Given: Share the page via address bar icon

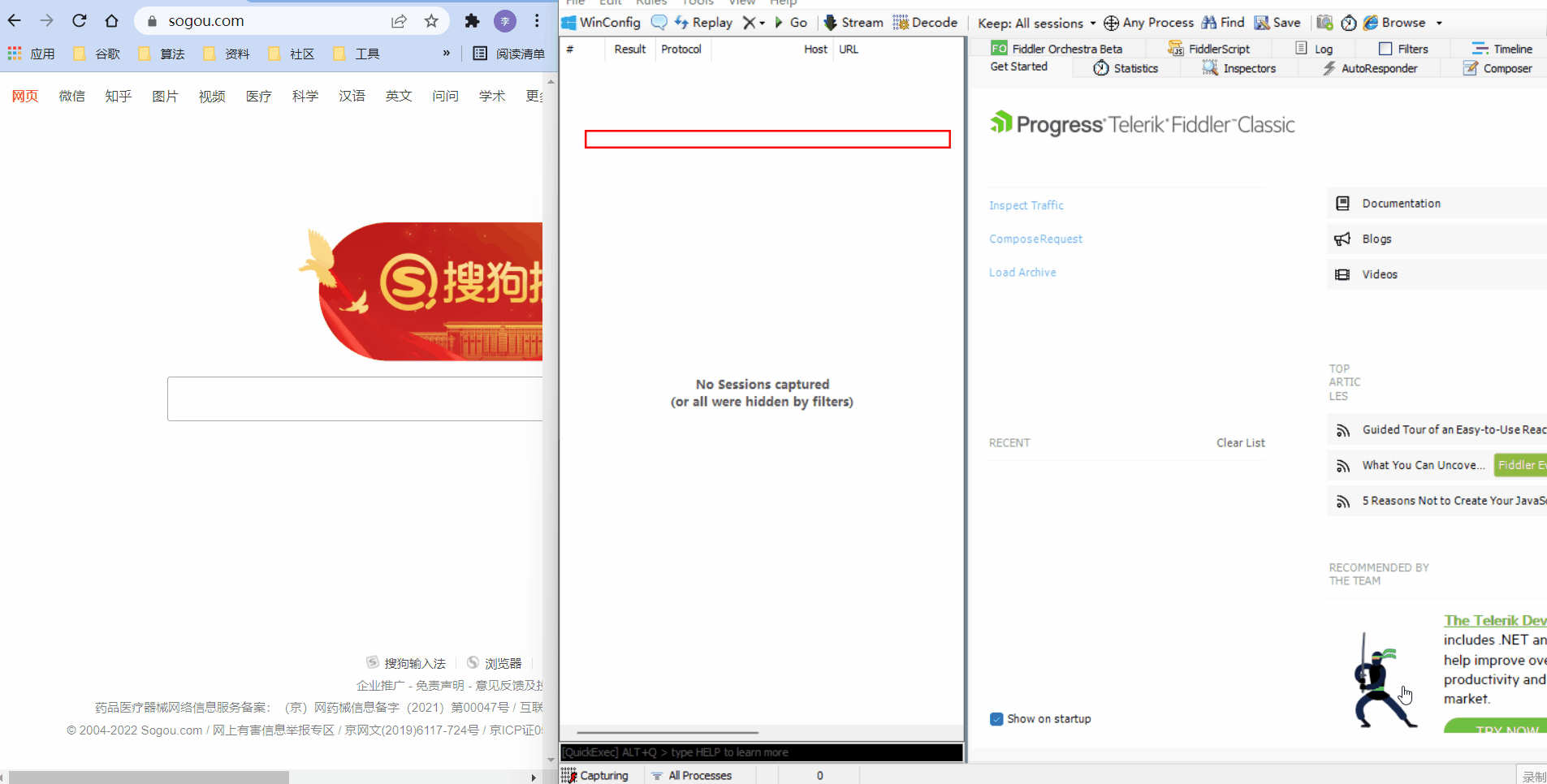Looking at the screenshot, I should coord(399,21).
